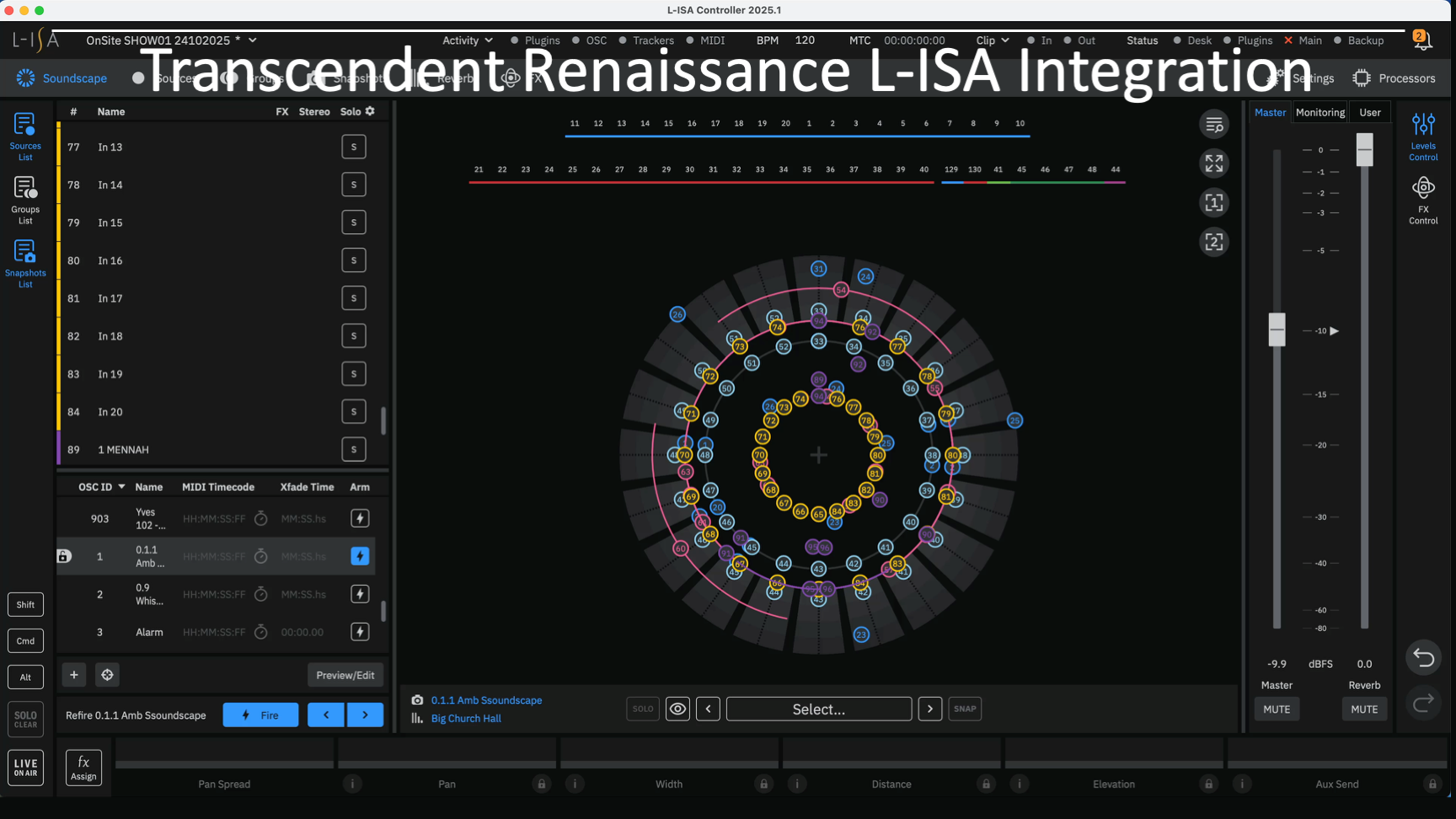Image resolution: width=1456 pixels, height=819 pixels.
Task: Open the fx Assign button
Action: tap(83, 768)
